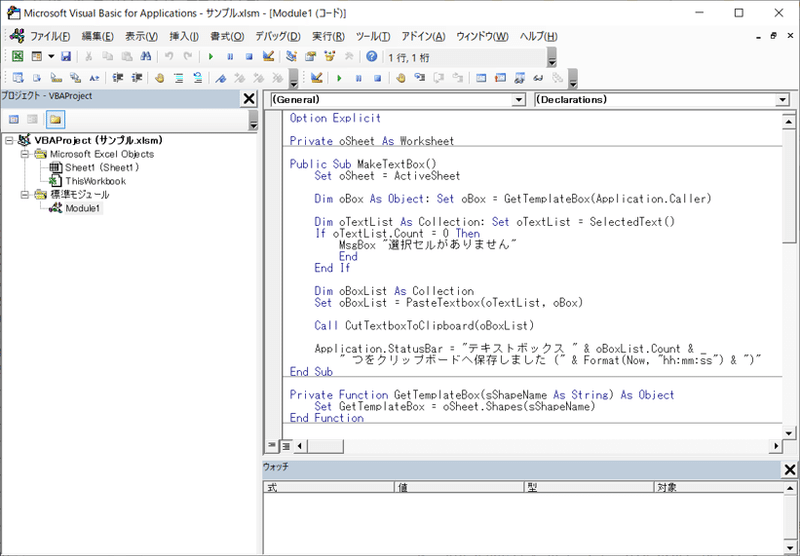Collapse the VBAProject (サンプル.xlsm) node

[9, 140]
